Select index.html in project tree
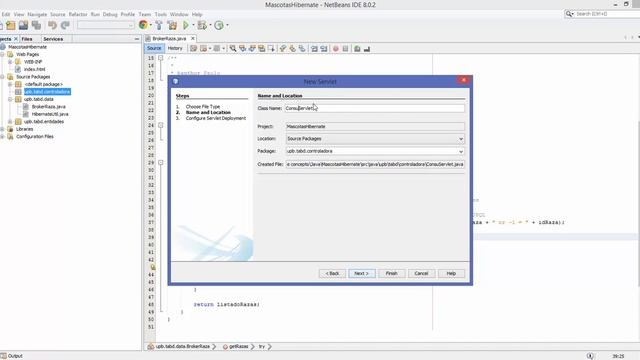 [x=34, y=69]
